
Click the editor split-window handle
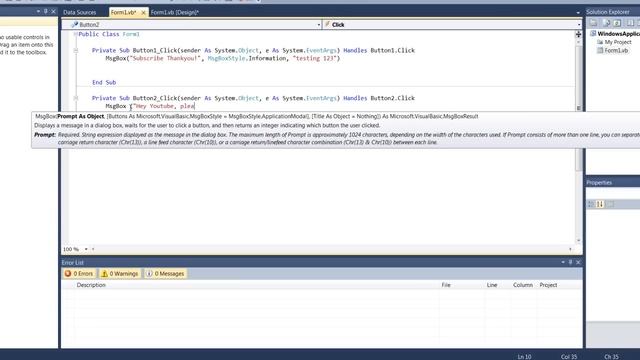(578, 34)
